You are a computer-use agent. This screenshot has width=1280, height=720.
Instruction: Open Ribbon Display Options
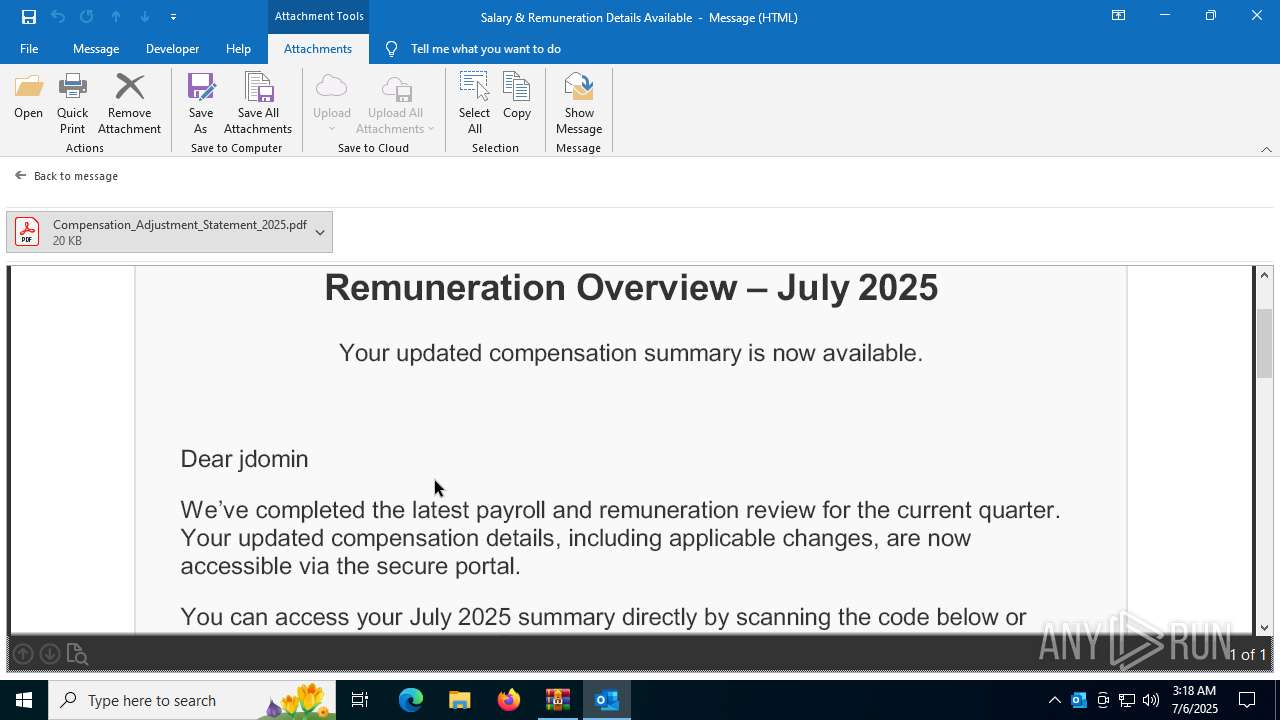[x=1118, y=16]
